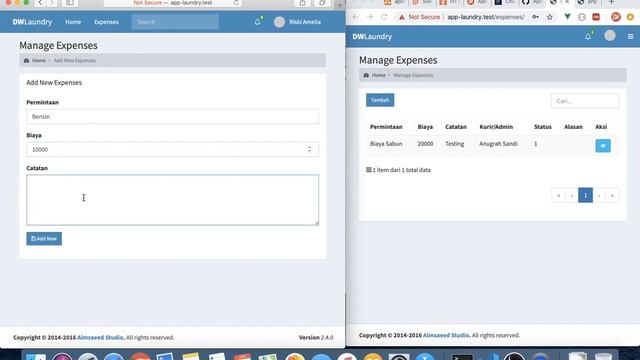Click the Biaya Sabun cell
640x360 pixels.
click(386, 144)
